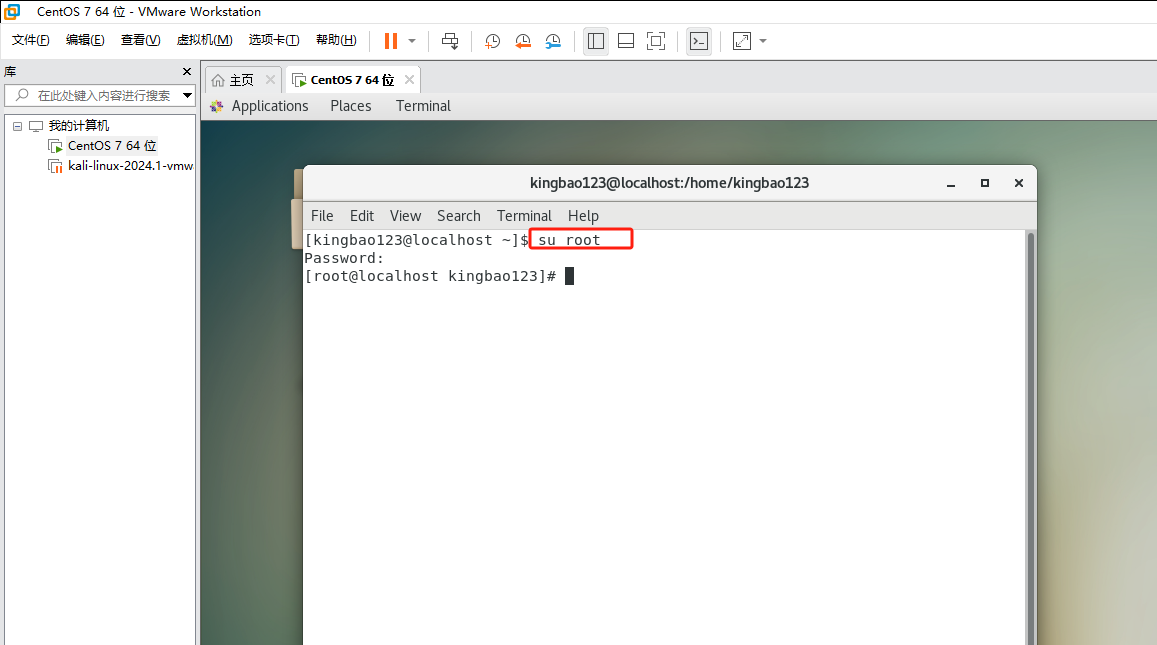1157x645 pixels.
Task: Click the send Ctrl+Alt+Del icon
Action: pos(450,41)
